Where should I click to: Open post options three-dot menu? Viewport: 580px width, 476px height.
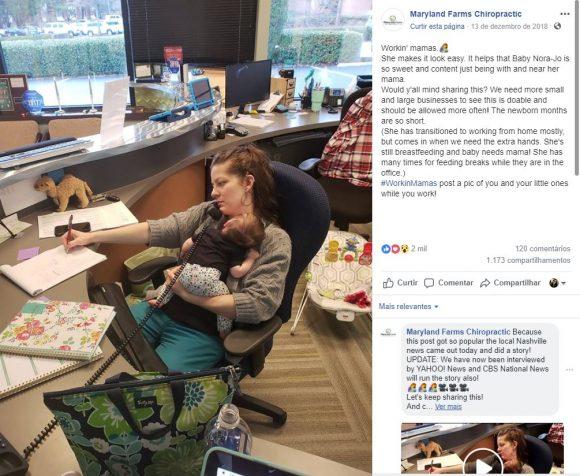565,14
